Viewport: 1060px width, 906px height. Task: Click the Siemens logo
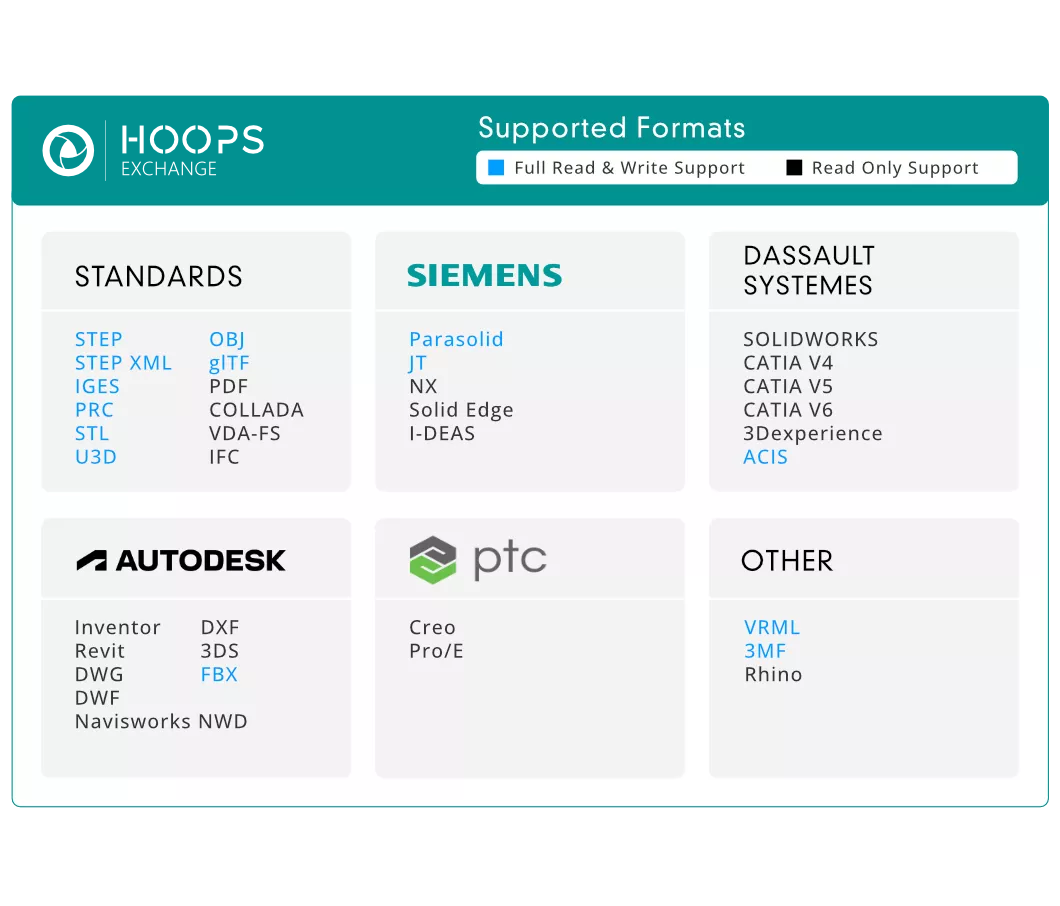point(484,275)
